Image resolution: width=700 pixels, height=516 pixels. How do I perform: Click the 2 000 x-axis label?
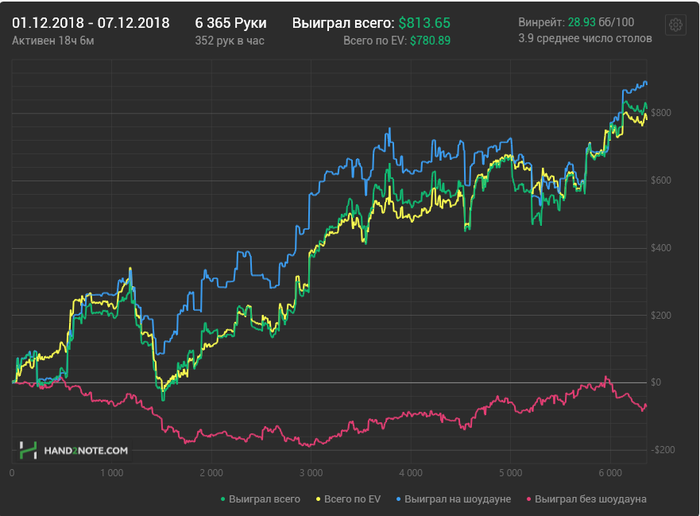(x=211, y=473)
